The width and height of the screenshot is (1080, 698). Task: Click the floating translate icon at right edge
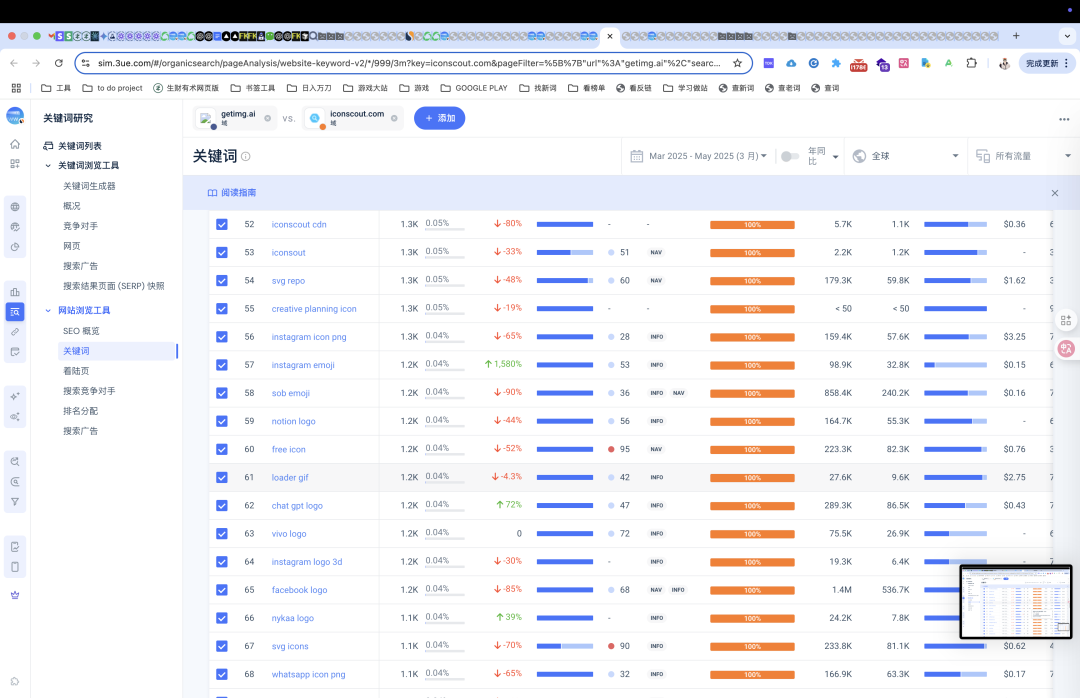point(1066,348)
